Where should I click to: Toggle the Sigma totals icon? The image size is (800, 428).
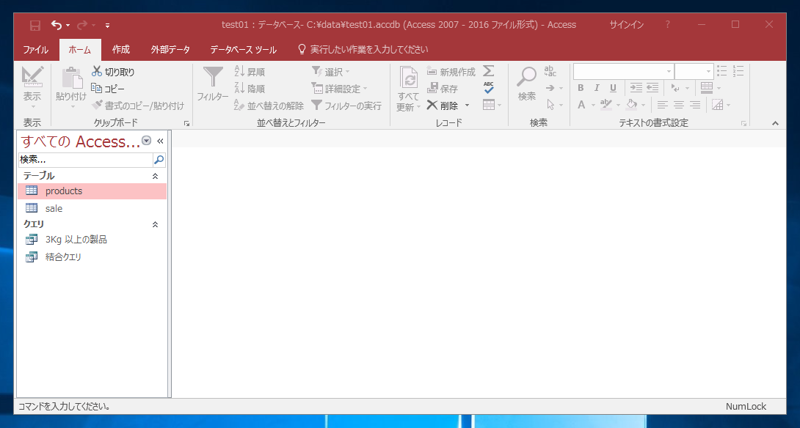(489, 71)
